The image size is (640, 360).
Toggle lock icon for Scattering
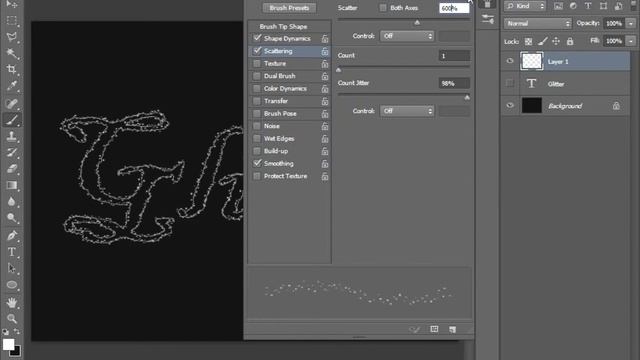pyautogui.click(x=324, y=51)
